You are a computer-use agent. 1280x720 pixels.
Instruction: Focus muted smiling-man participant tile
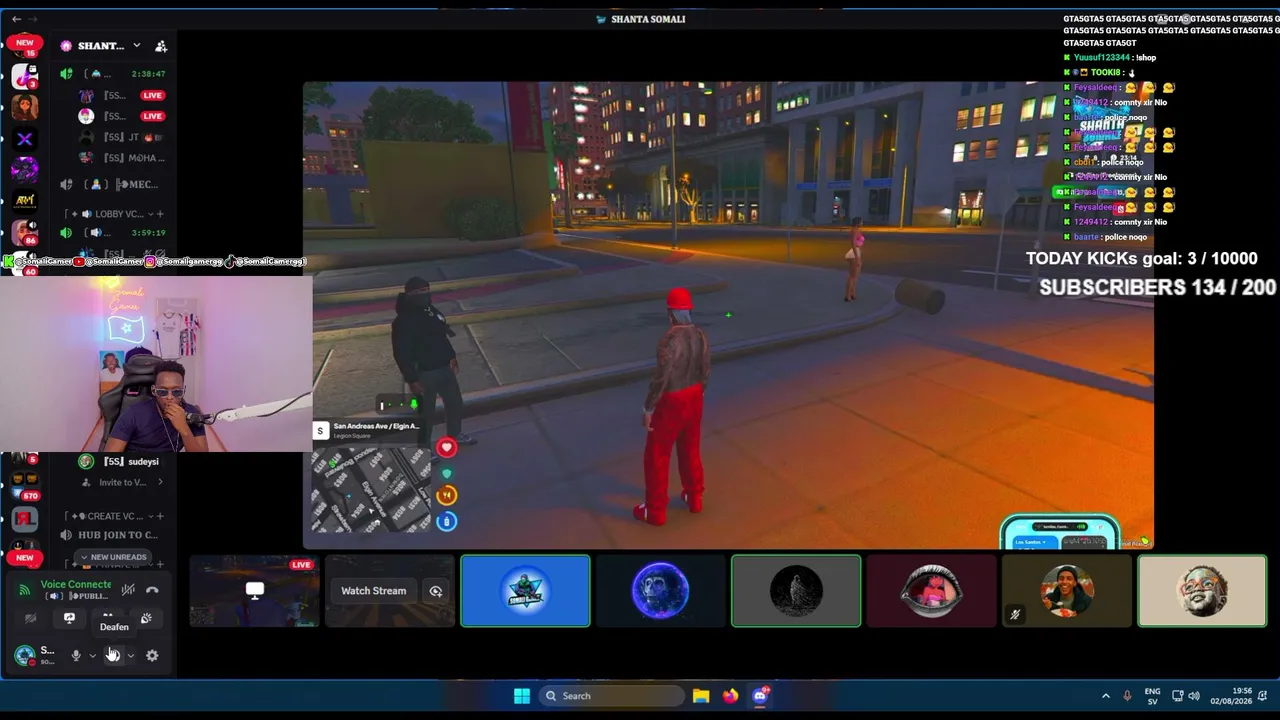pos(1066,591)
